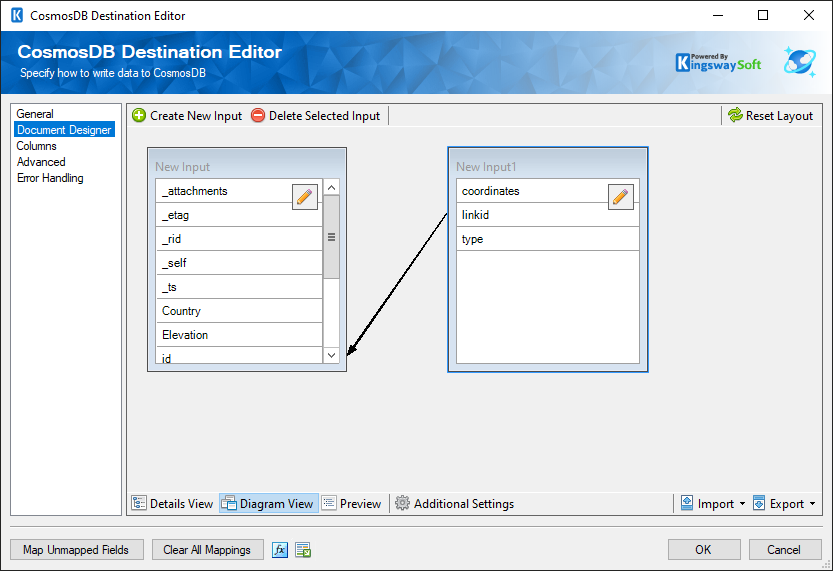Select the type field in New Input1
This screenshot has height=571, width=833.
tap(547, 239)
